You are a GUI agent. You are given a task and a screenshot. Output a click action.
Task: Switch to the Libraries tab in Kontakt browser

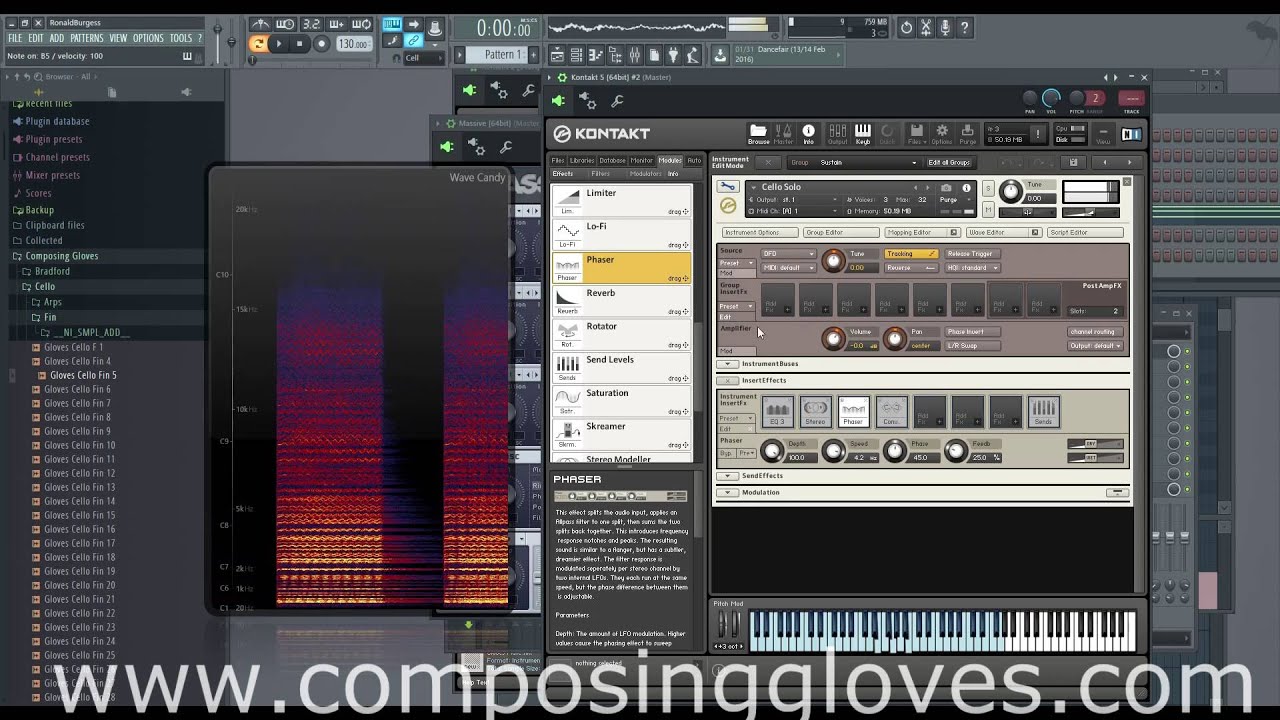581,160
